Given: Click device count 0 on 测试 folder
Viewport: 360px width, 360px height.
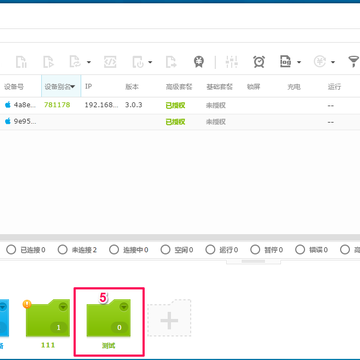Looking at the screenshot, I should [x=119, y=328].
